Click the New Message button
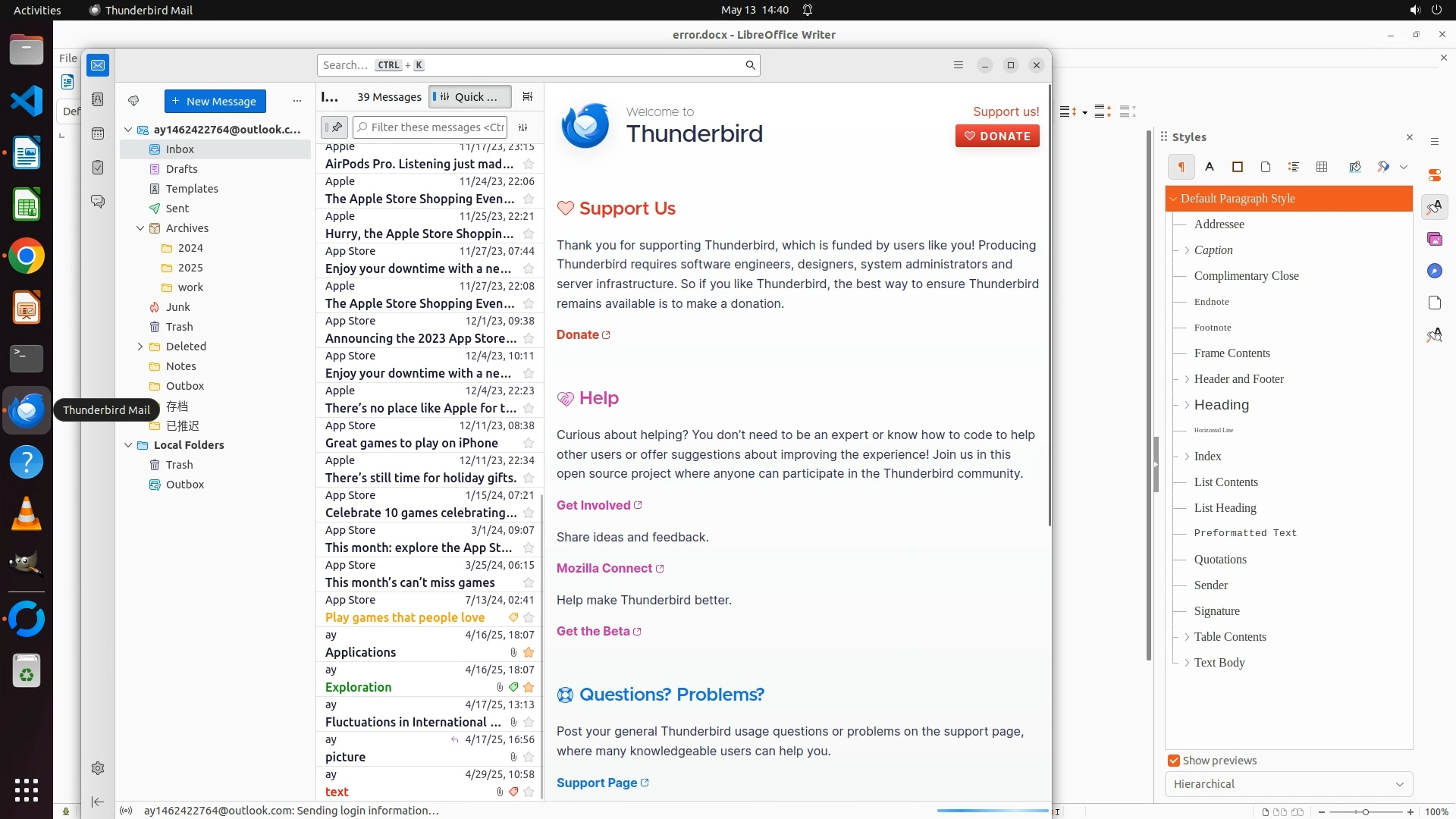The height and width of the screenshot is (819, 1456). pos(215,101)
